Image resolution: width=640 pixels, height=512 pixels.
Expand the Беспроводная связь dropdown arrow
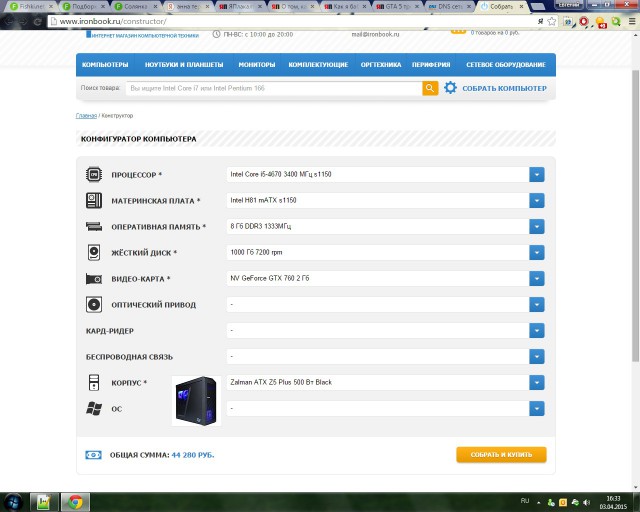pyautogui.click(x=537, y=356)
